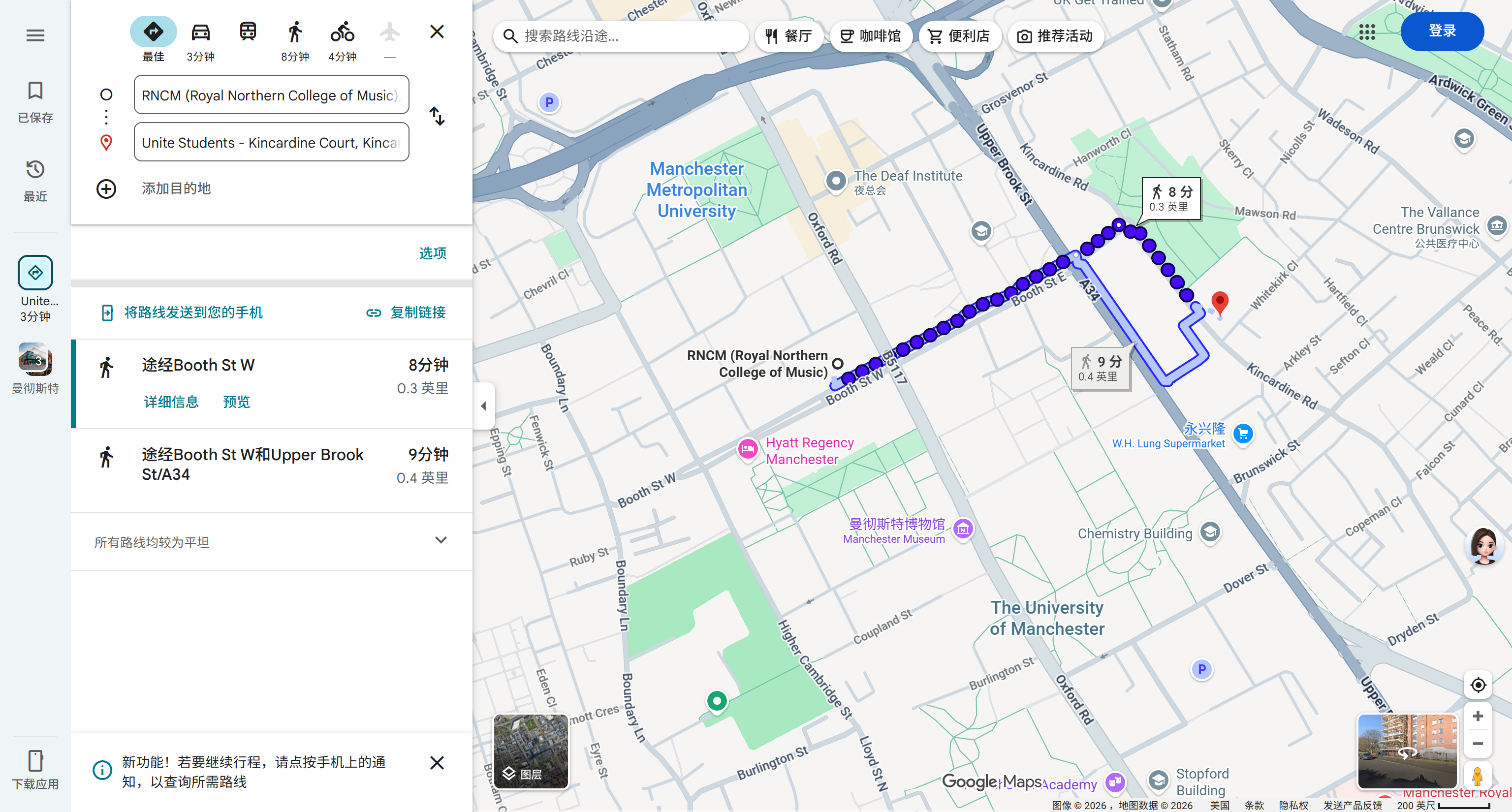The height and width of the screenshot is (812, 1512).
Task: Zoom in the map with plus
Action: point(1478,717)
